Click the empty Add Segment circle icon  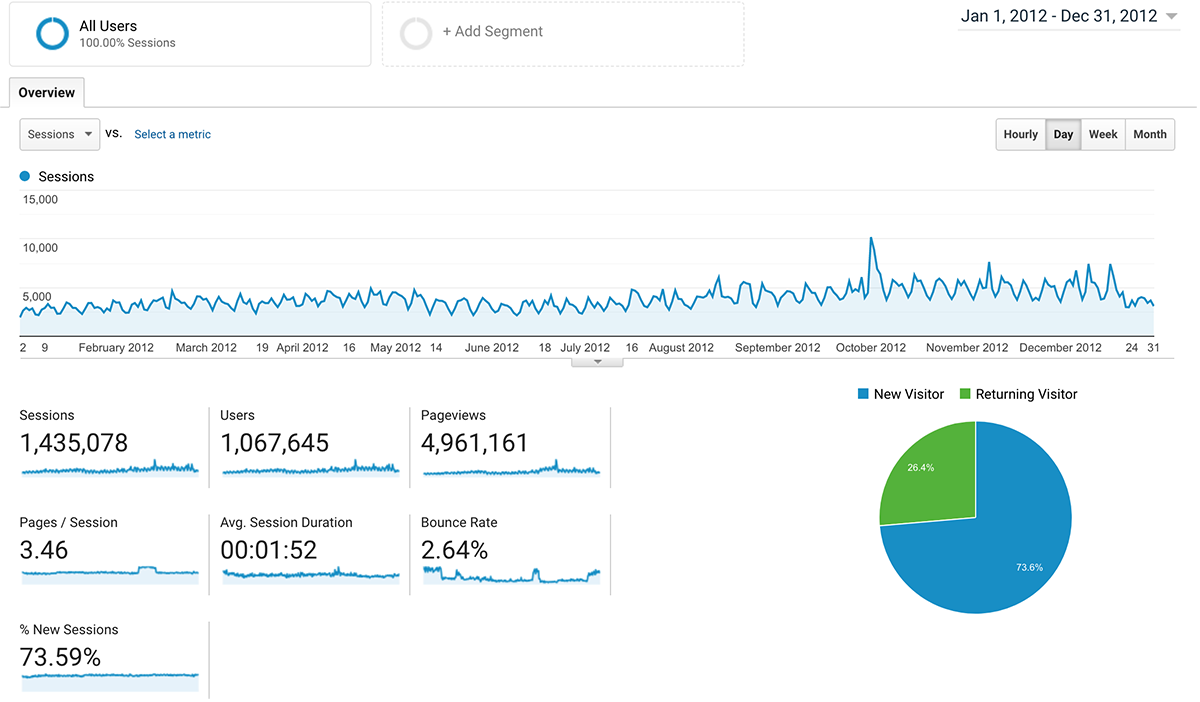coord(416,34)
